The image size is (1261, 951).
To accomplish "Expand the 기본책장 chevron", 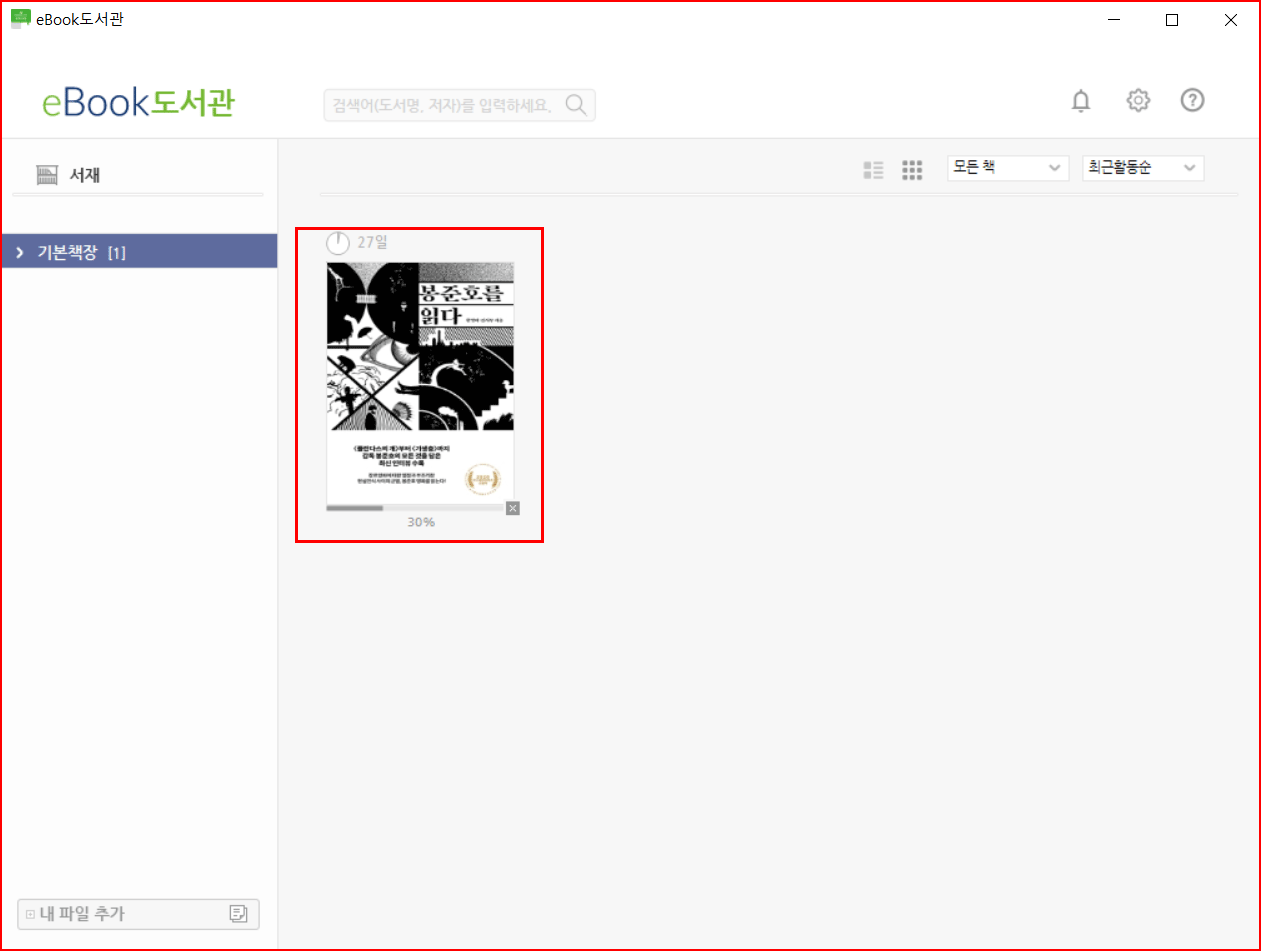I will coord(19,253).
